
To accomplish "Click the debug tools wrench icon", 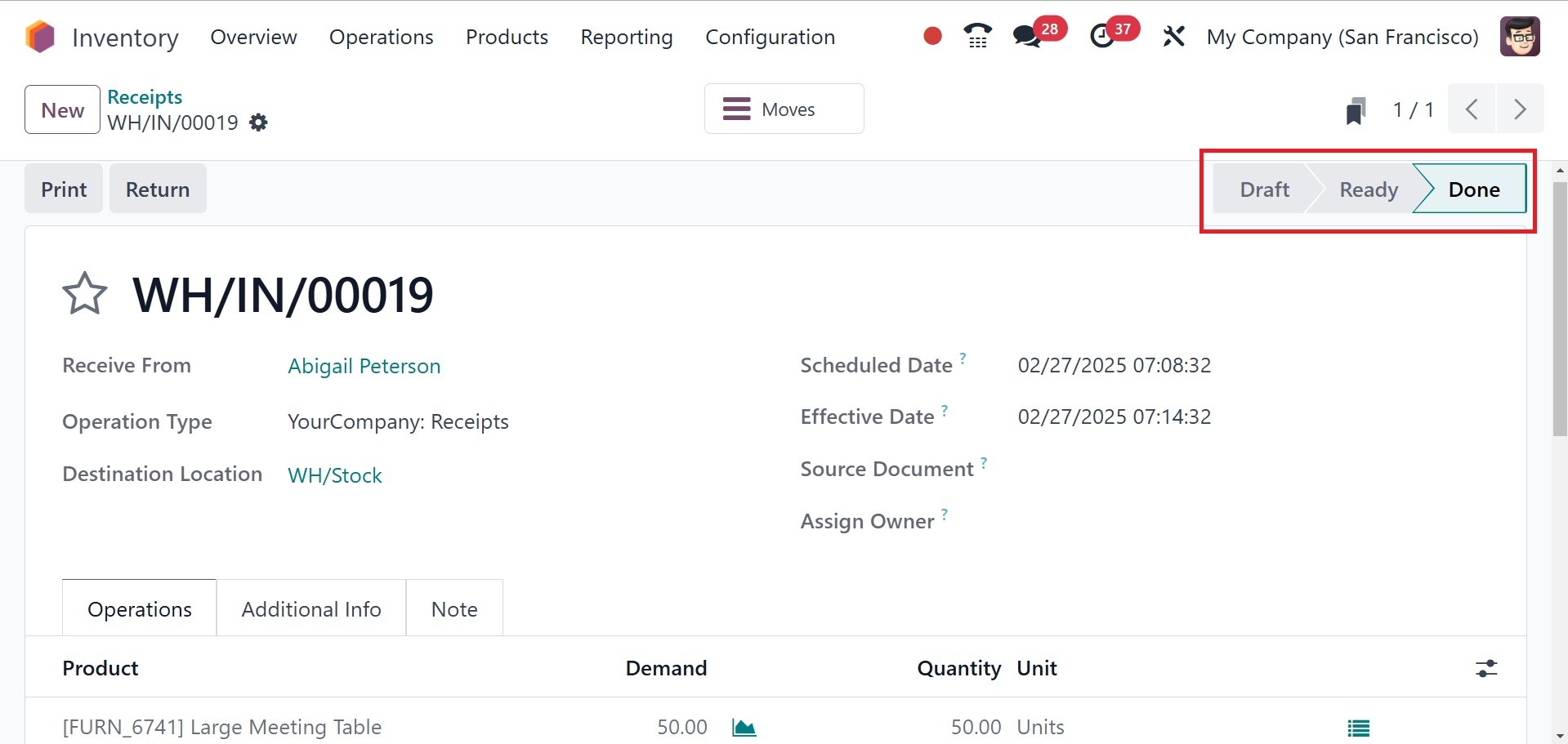I will tap(1173, 37).
